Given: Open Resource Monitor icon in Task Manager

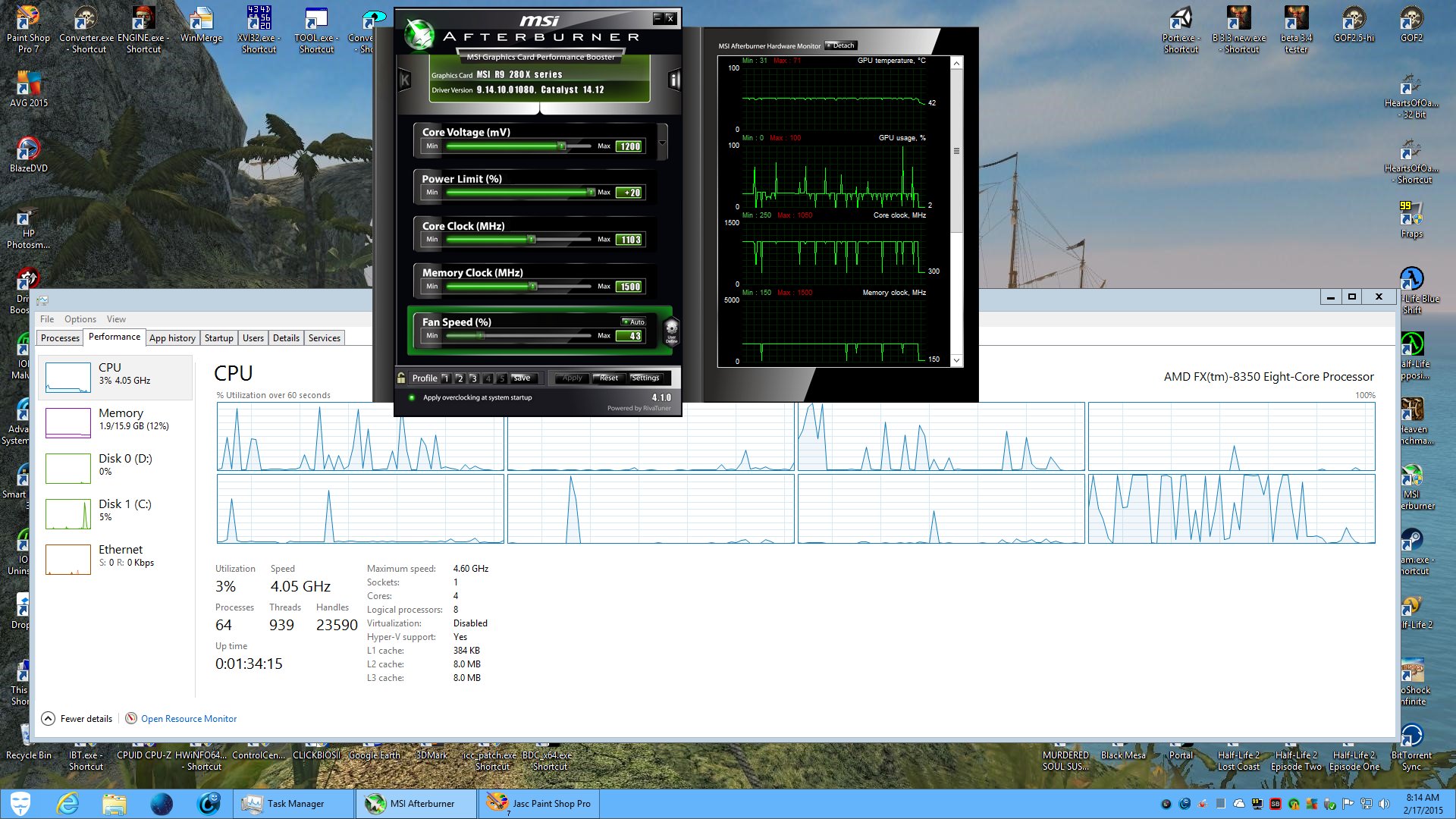Looking at the screenshot, I should click(131, 718).
